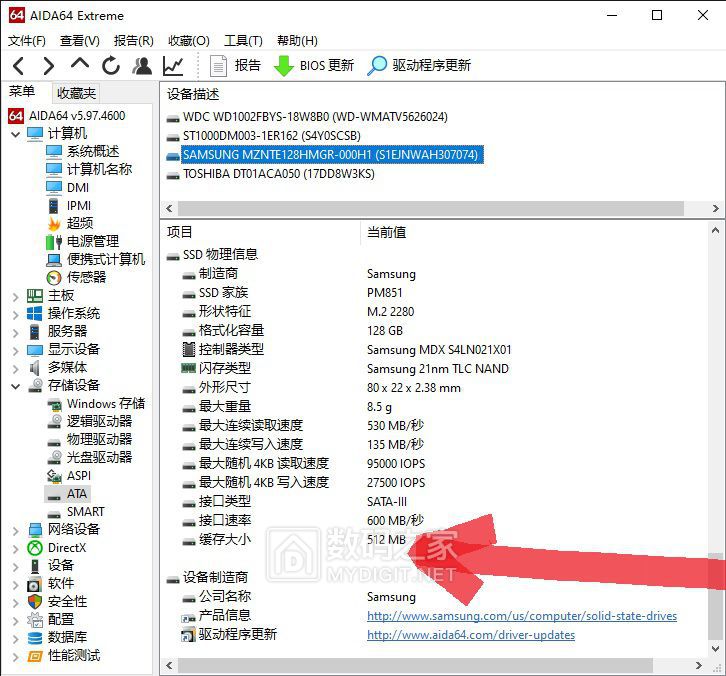Viewport: 726px width, 676px height.
Task: Click BIOS 更新 green arrow button
Action: click(314, 66)
